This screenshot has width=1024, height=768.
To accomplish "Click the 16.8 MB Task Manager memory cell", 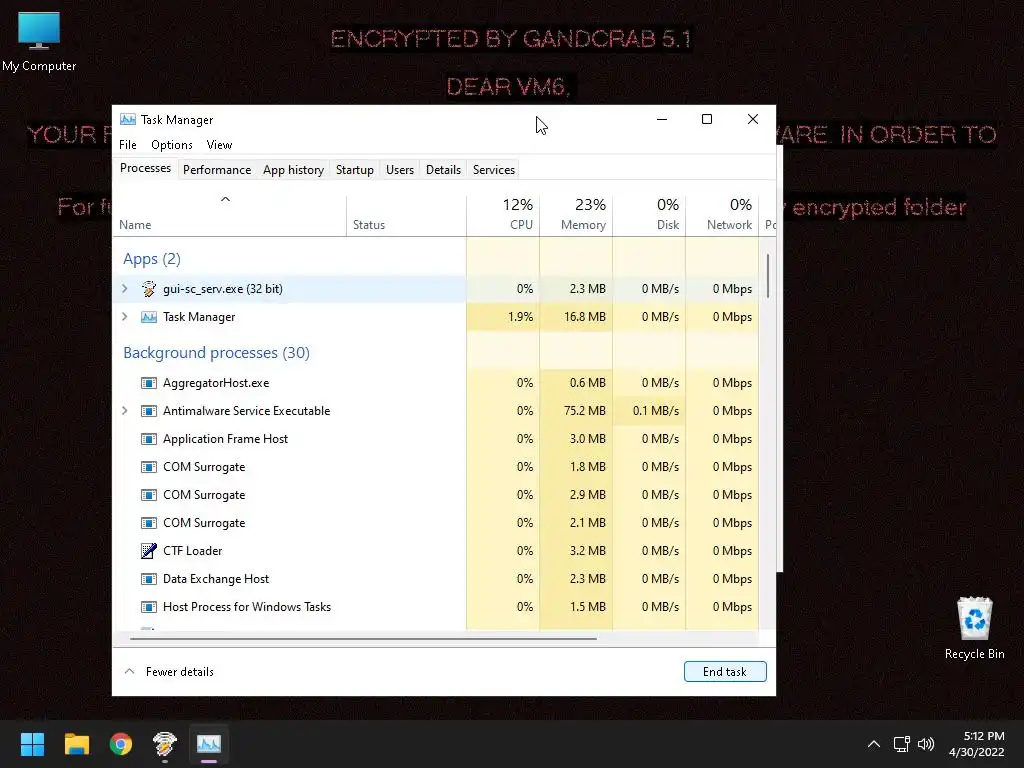I will tap(576, 317).
